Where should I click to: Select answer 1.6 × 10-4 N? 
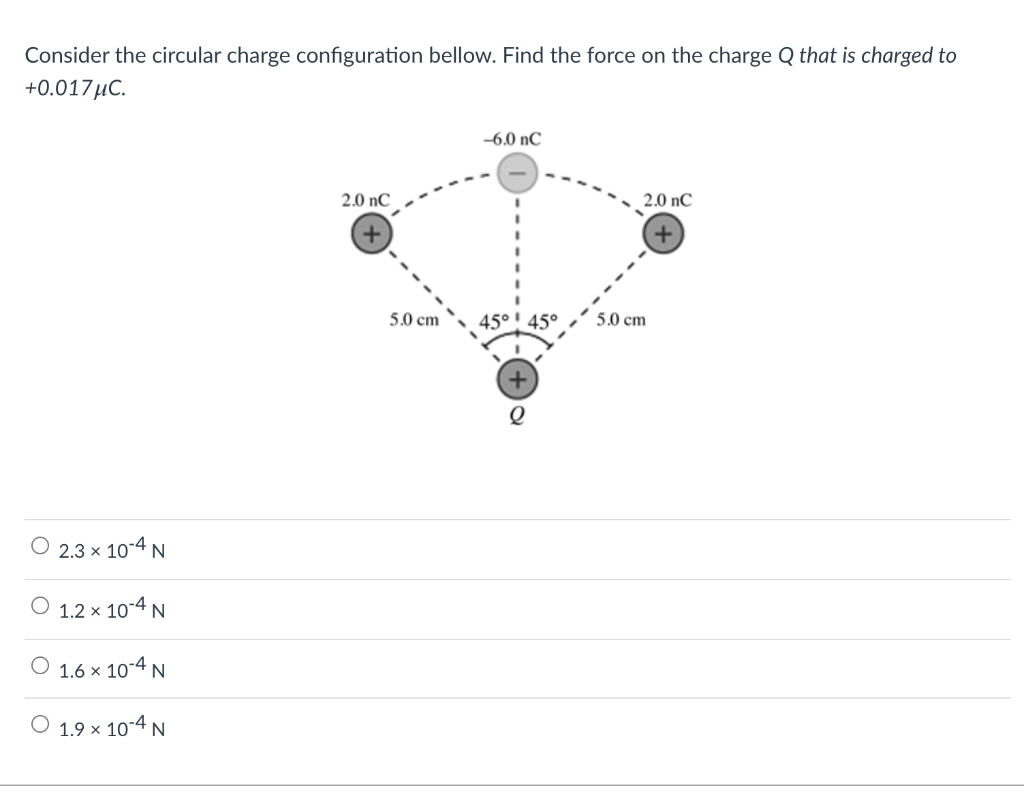(37, 664)
